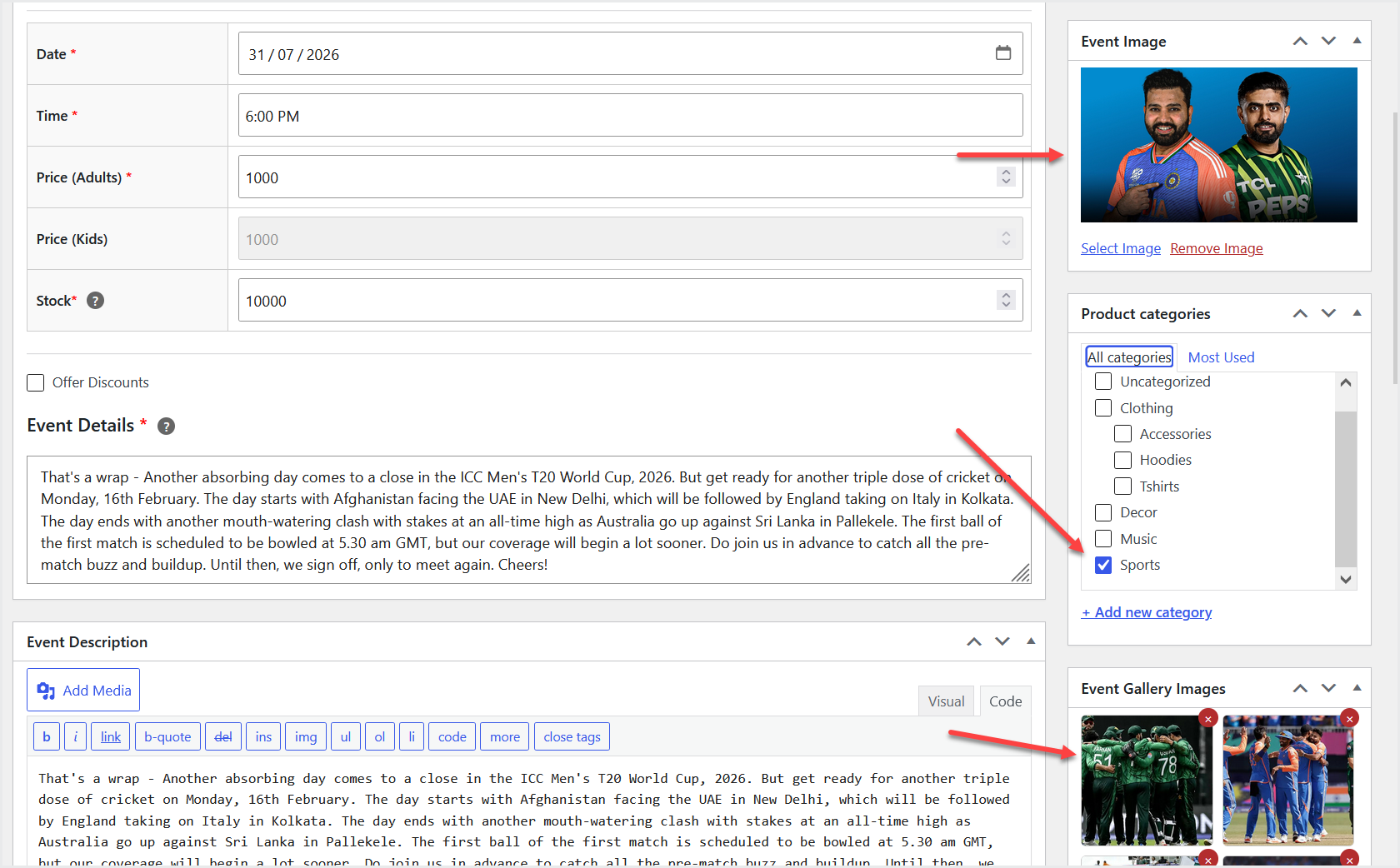
Task: Click the categories list scrollbar down arrow
Action: click(1345, 580)
